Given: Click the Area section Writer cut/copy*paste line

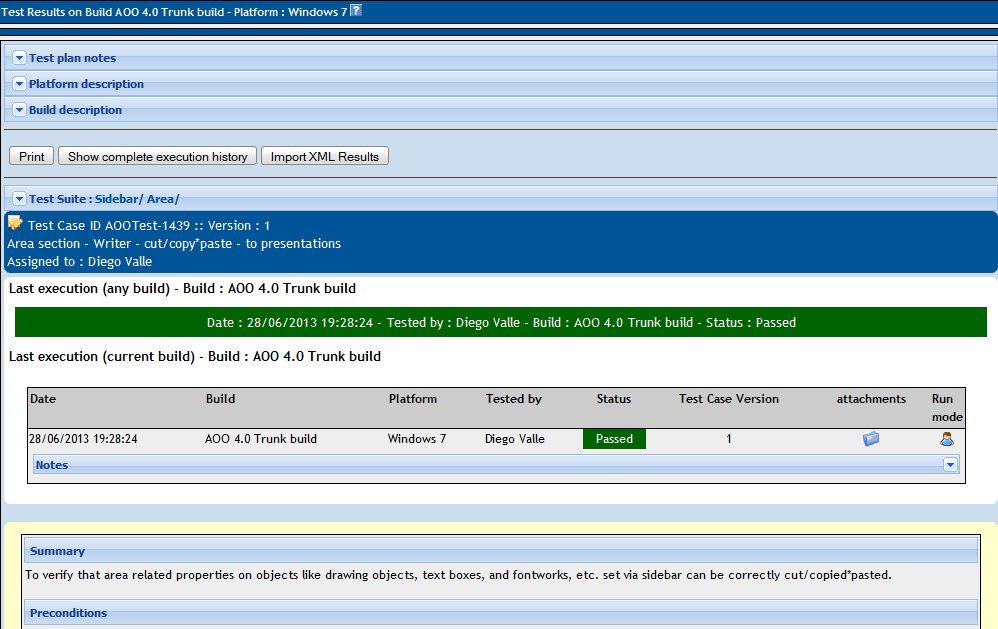Looking at the screenshot, I should [x=174, y=243].
